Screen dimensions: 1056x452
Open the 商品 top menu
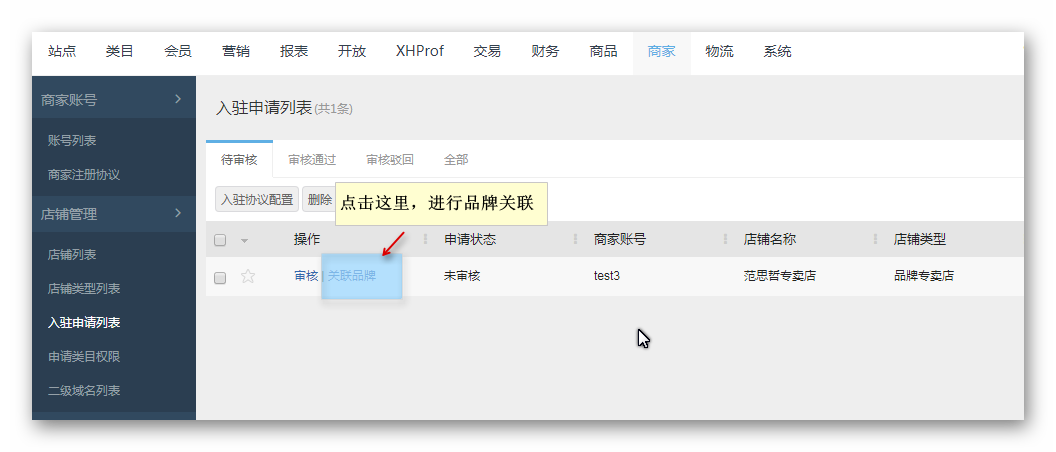(x=603, y=51)
